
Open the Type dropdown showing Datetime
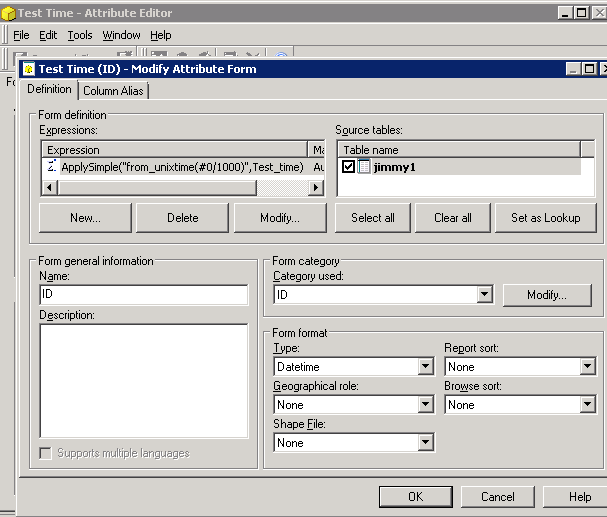425,366
